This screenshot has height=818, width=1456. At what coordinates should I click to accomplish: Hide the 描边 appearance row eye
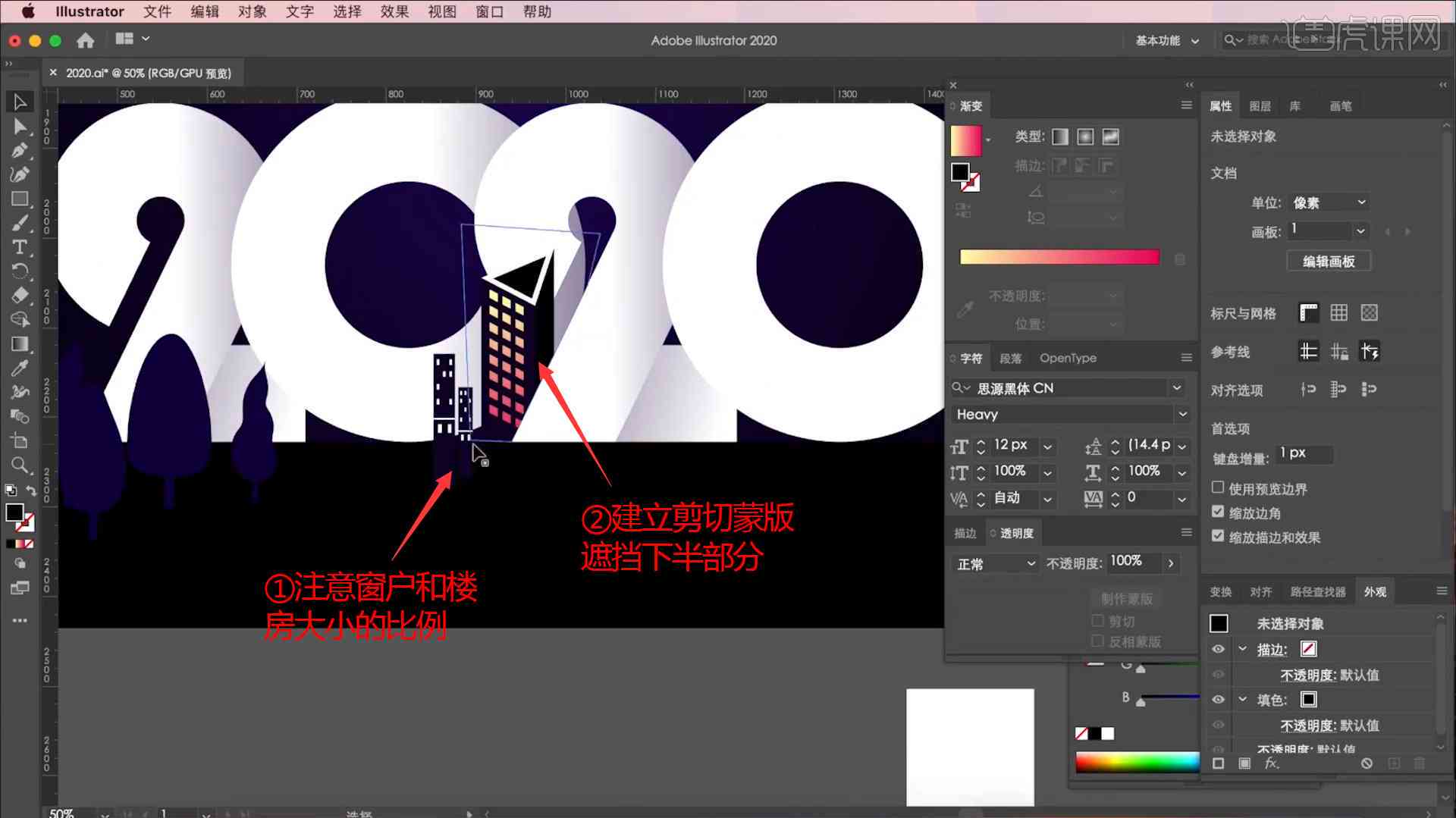1218,649
